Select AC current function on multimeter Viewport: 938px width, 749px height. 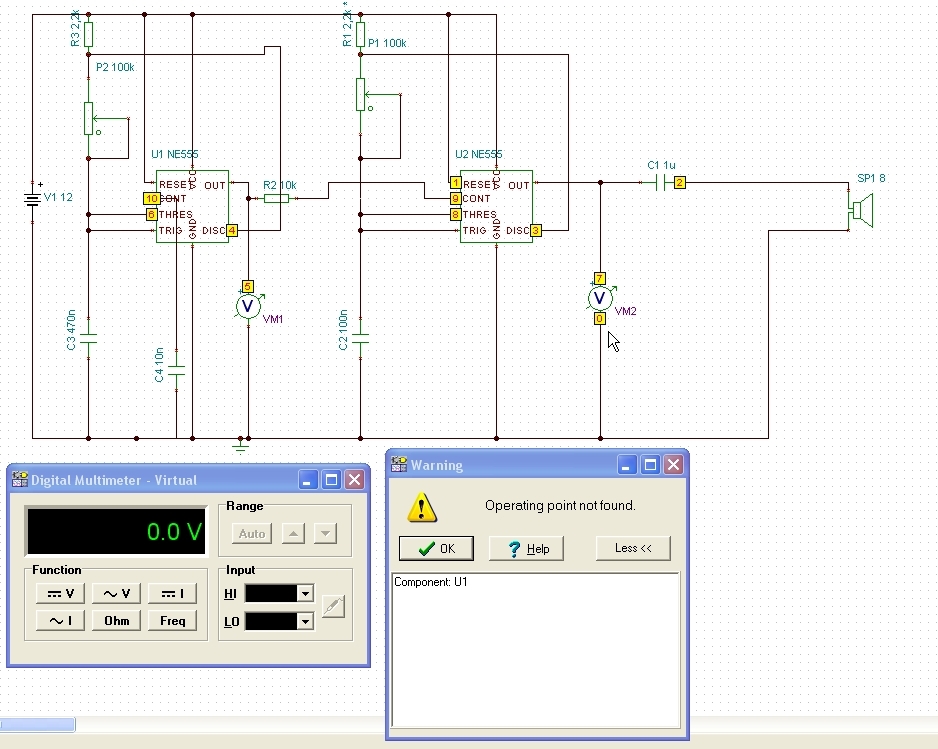click(x=60, y=620)
